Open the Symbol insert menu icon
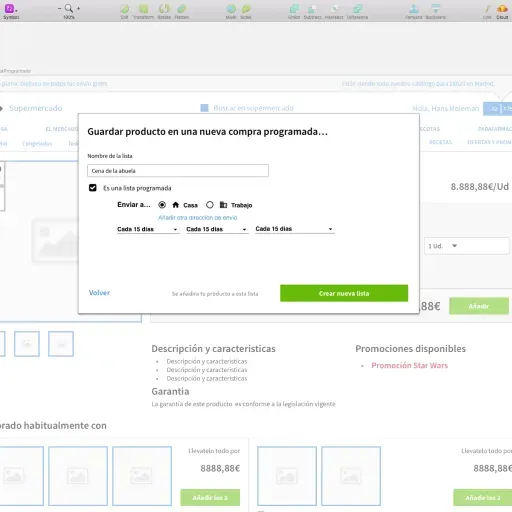The image size is (512, 512). point(10,8)
